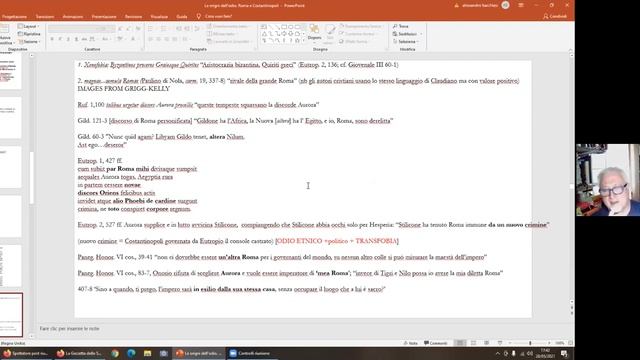
Task: Toggle underline formatting in the ribbon
Action: (68, 39)
